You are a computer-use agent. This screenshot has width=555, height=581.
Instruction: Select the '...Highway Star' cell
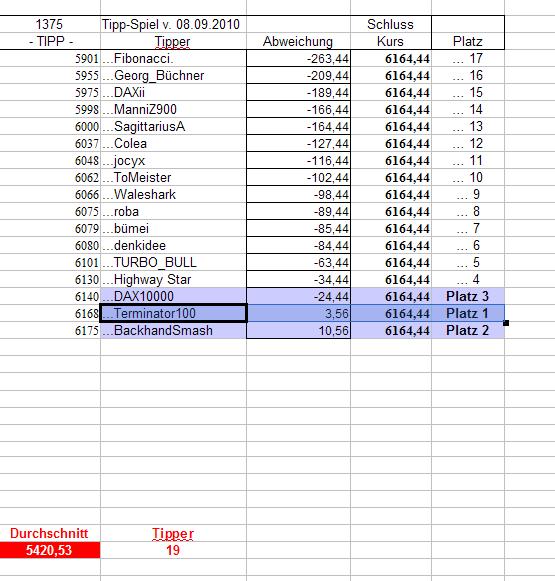click(x=173, y=280)
